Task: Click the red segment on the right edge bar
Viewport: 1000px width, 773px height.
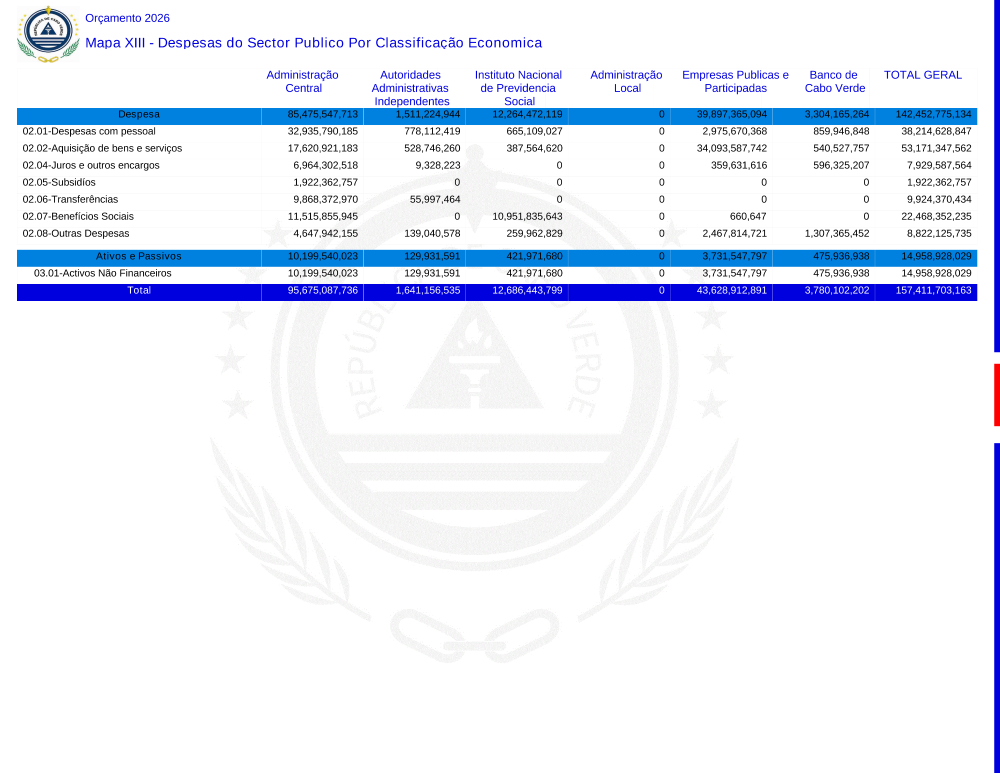Action: coord(996,395)
